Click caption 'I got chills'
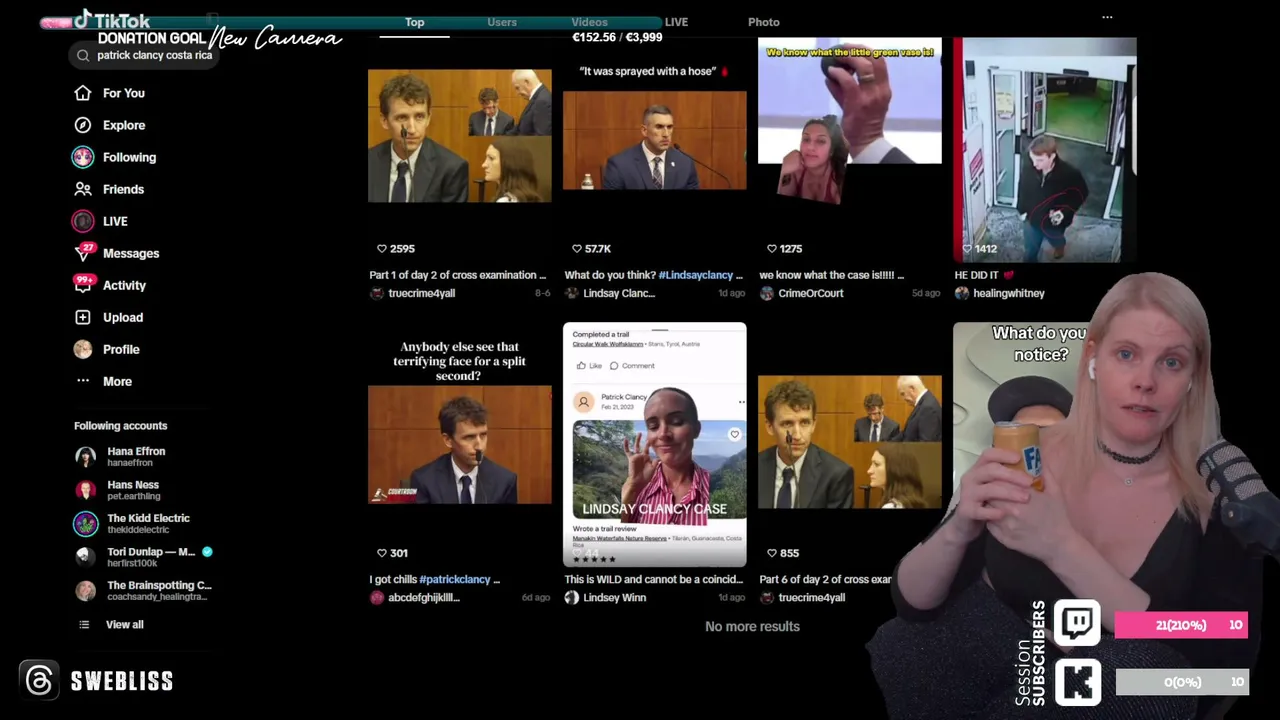The width and height of the screenshot is (1280, 720). (393, 579)
